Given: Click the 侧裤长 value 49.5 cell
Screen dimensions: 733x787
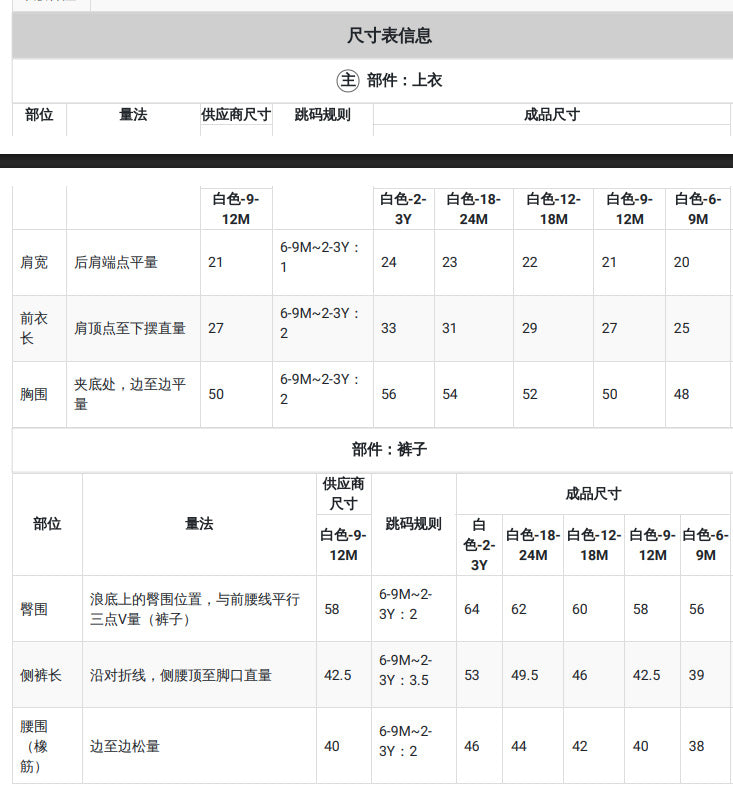Looking at the screenshot, I should (x=533, y=675).
